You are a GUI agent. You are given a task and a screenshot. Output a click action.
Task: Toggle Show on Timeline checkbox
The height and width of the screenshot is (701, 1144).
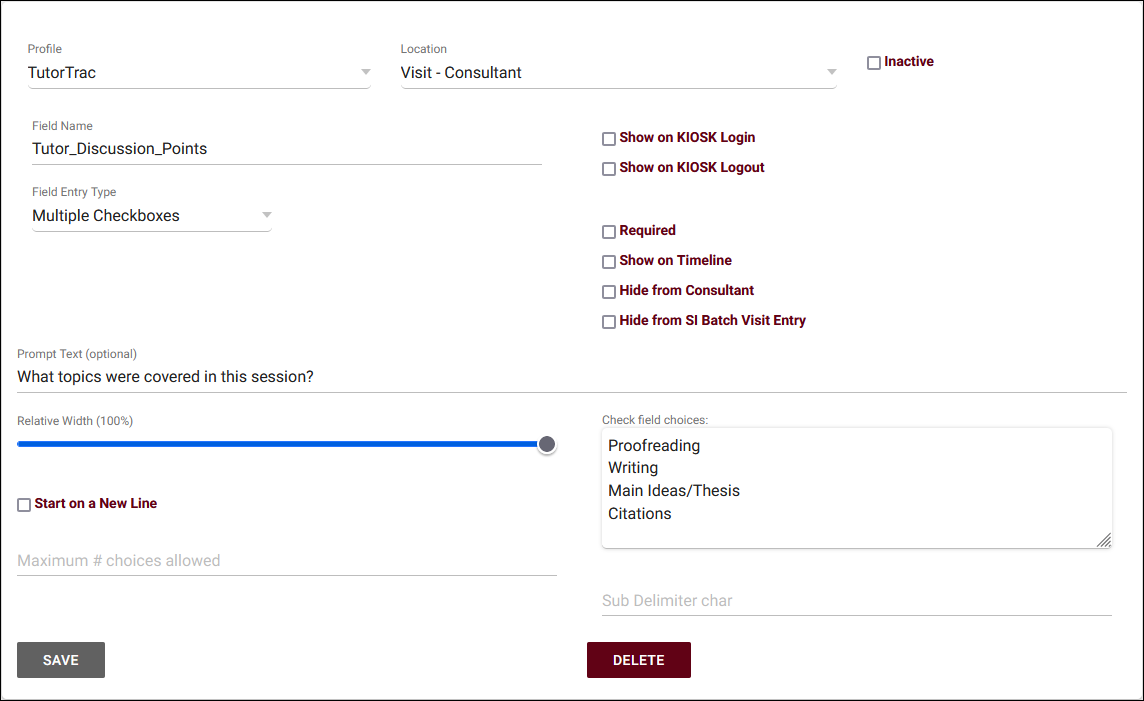click(609, 262)
